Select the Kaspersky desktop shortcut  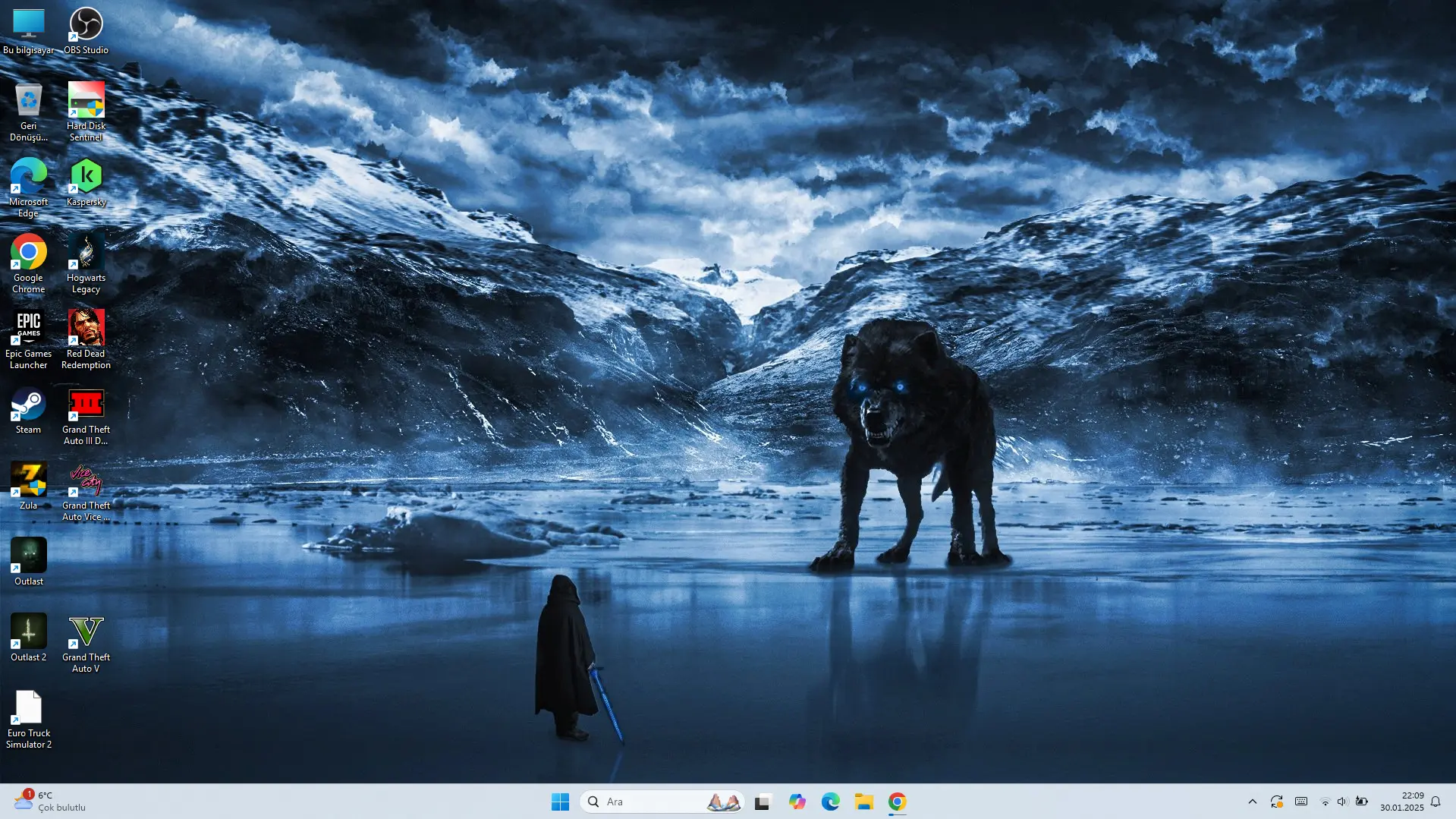(x=86, y=183)
